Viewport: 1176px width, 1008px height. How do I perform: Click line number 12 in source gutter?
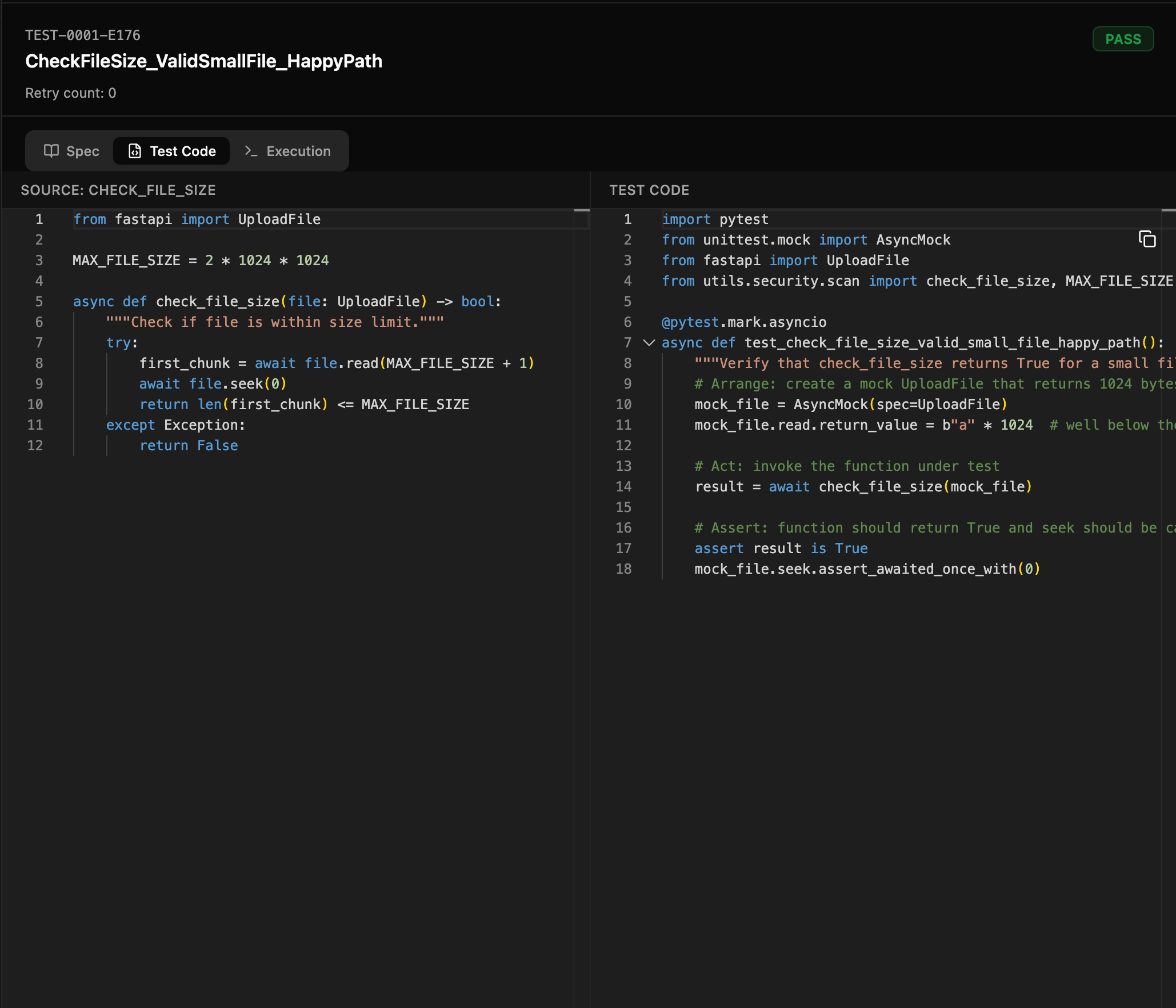[35, 446]
